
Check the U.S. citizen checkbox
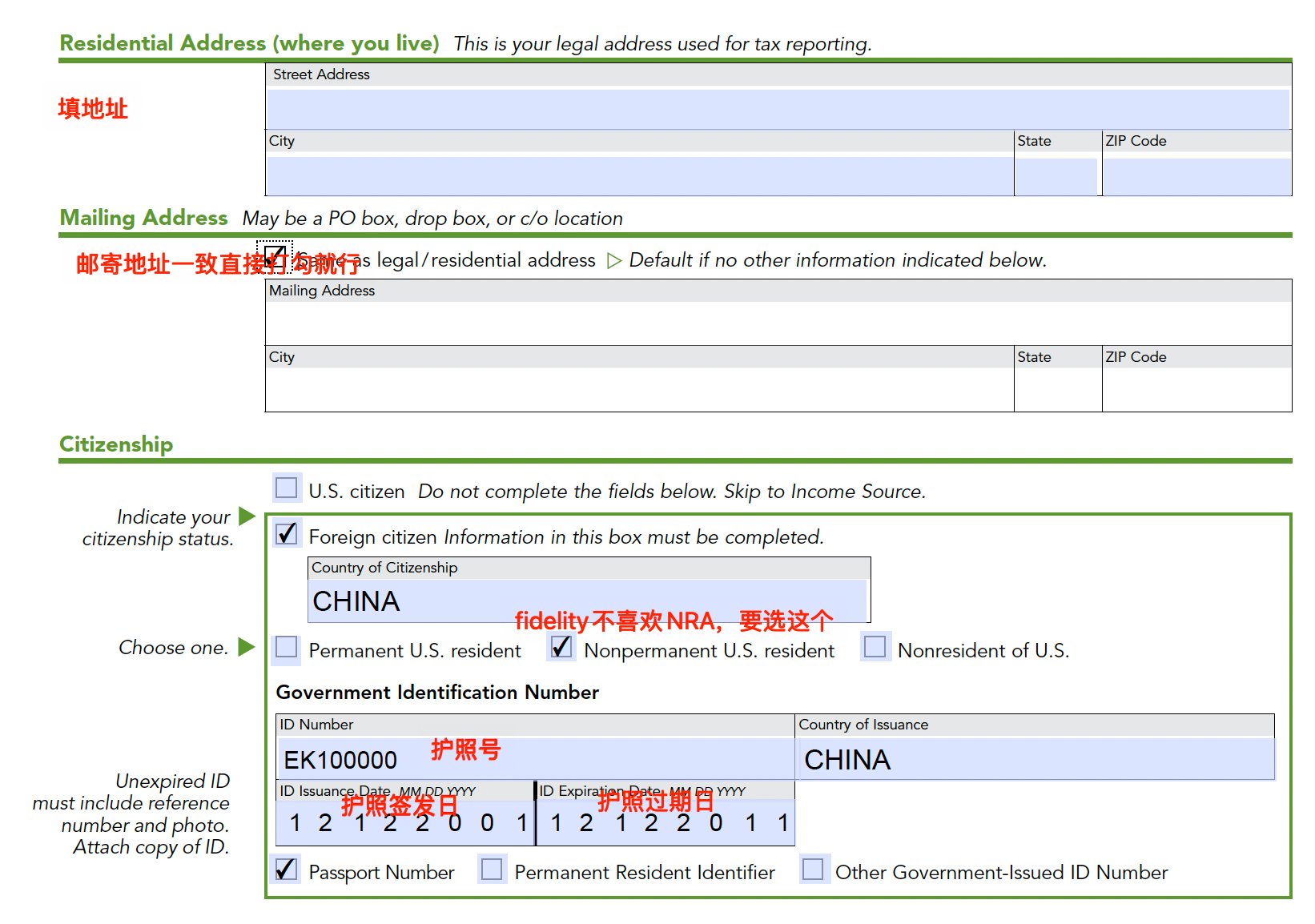pyautogui.click(x=286, y=488)
